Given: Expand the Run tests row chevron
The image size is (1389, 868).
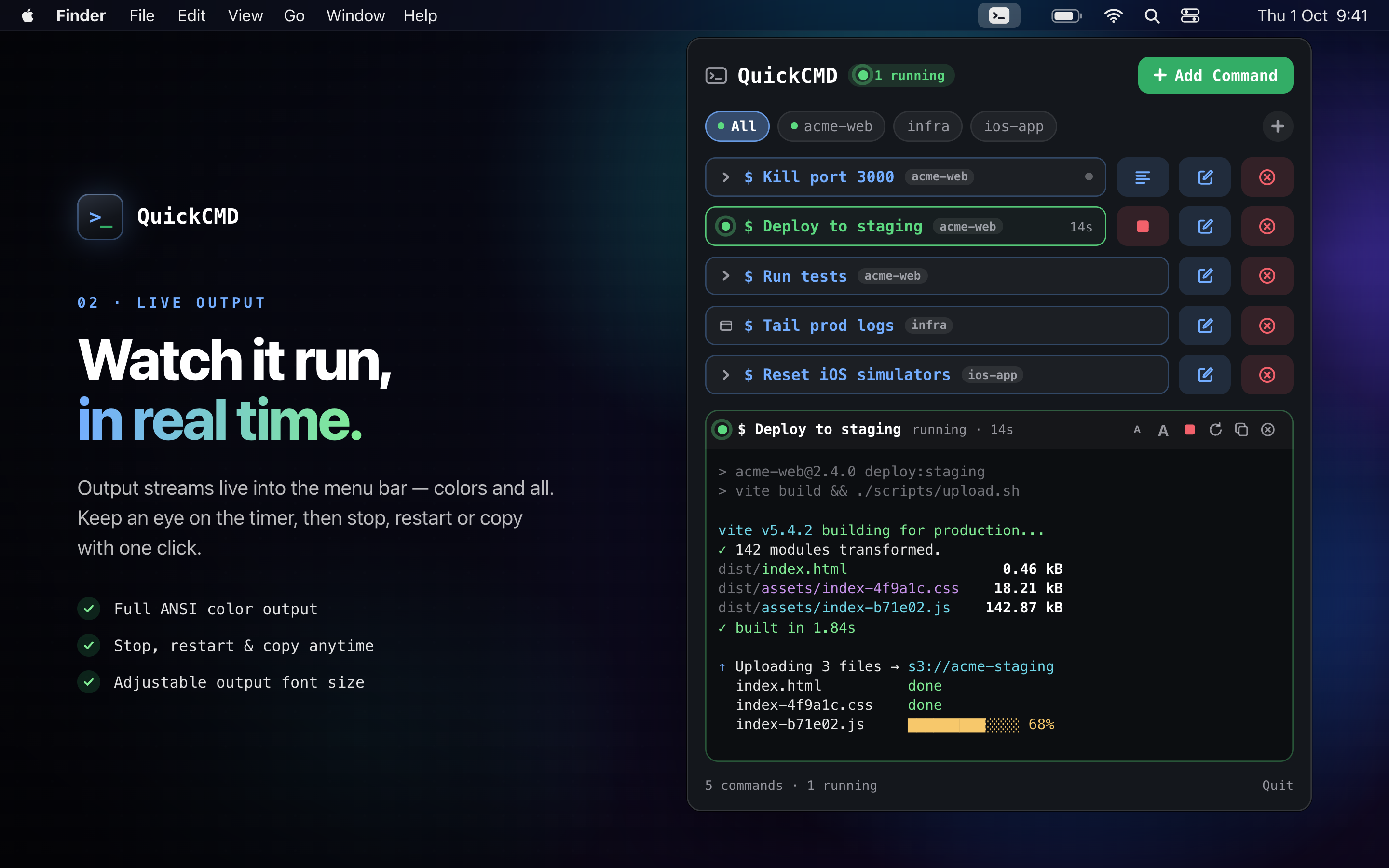Looking at the screenshot, I should pyautogui.click(x=725, y=275).
